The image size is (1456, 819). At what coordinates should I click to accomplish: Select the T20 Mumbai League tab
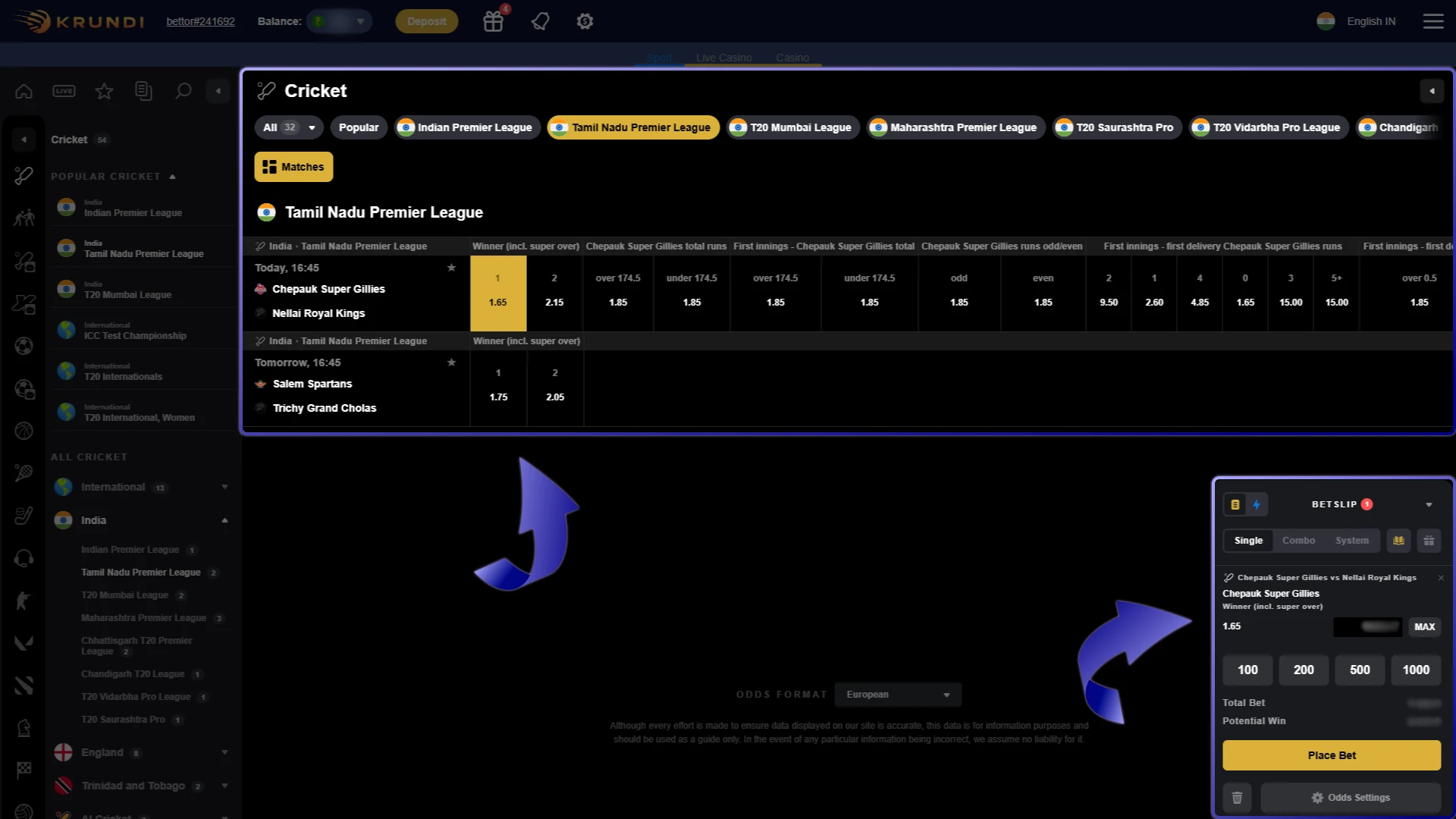pyautogui.click(x=792, y=127)
